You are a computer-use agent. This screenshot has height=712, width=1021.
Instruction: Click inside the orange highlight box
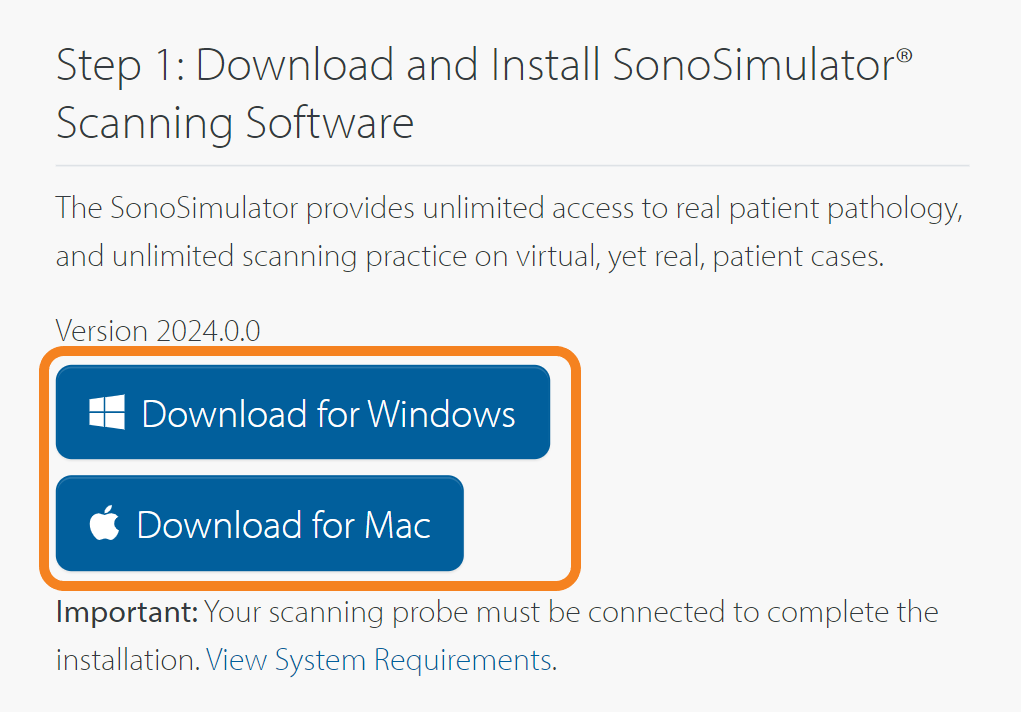click(310, 468)
